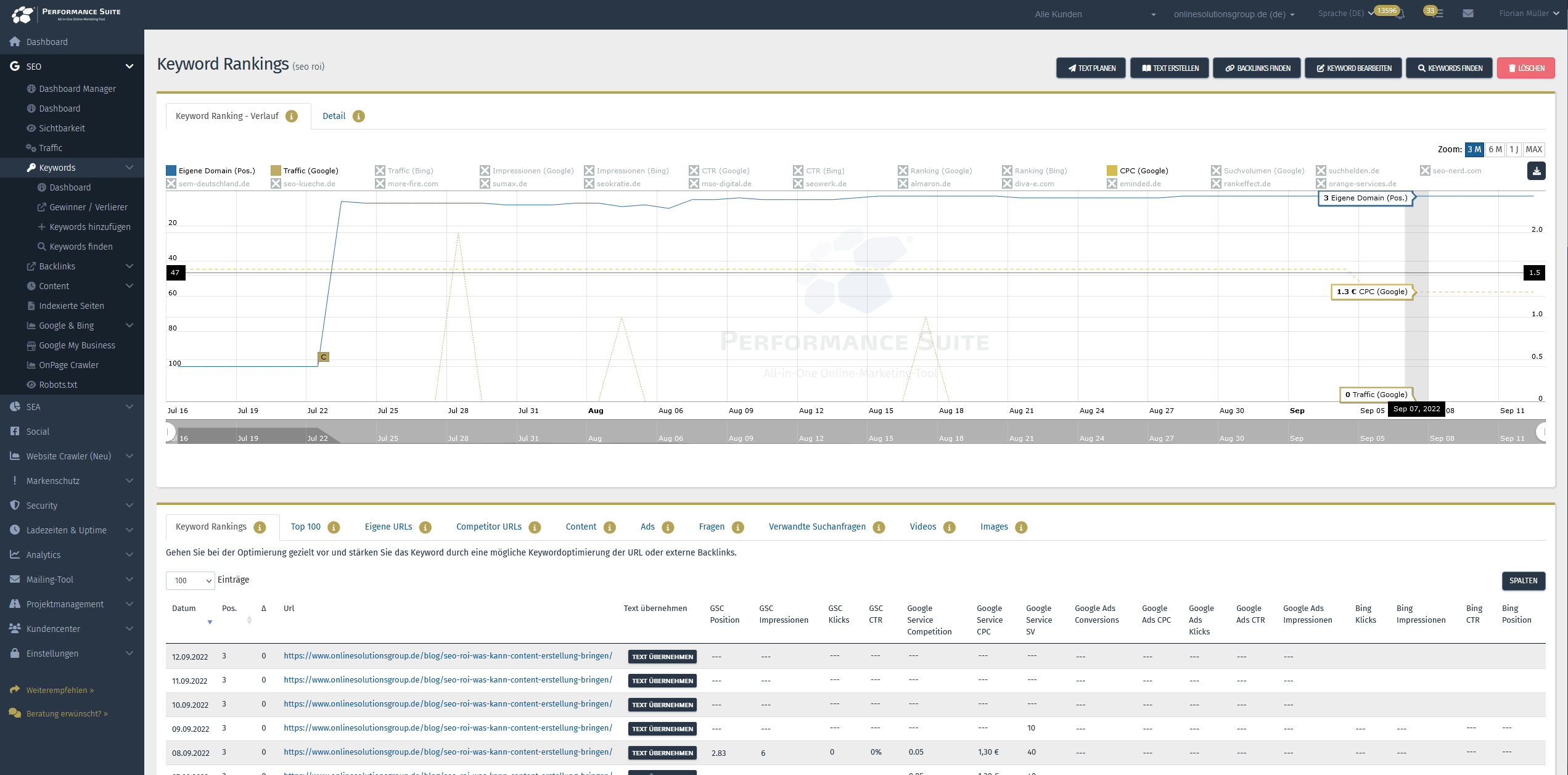
Task: Show info icon next to Content tab
Action: coord(610,527)
